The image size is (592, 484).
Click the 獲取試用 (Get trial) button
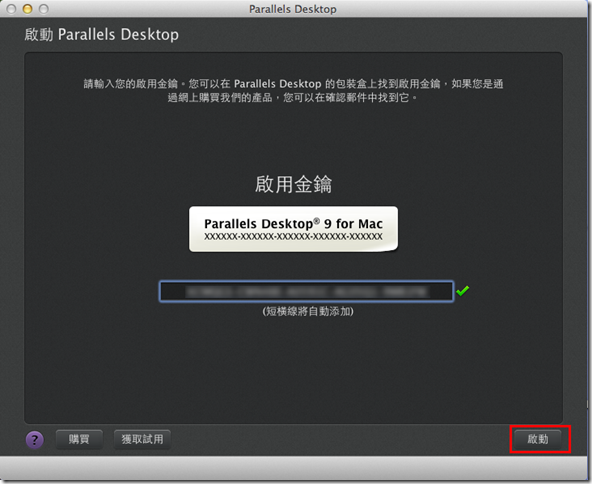click(142, 439)
